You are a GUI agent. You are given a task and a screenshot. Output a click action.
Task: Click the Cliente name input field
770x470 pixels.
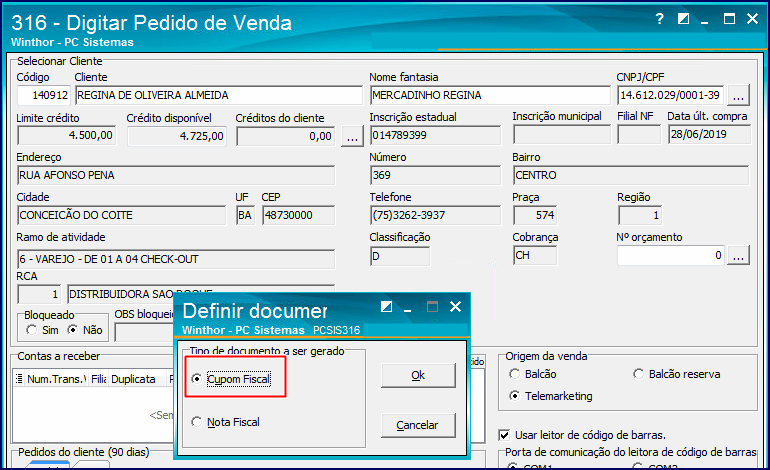219,95
